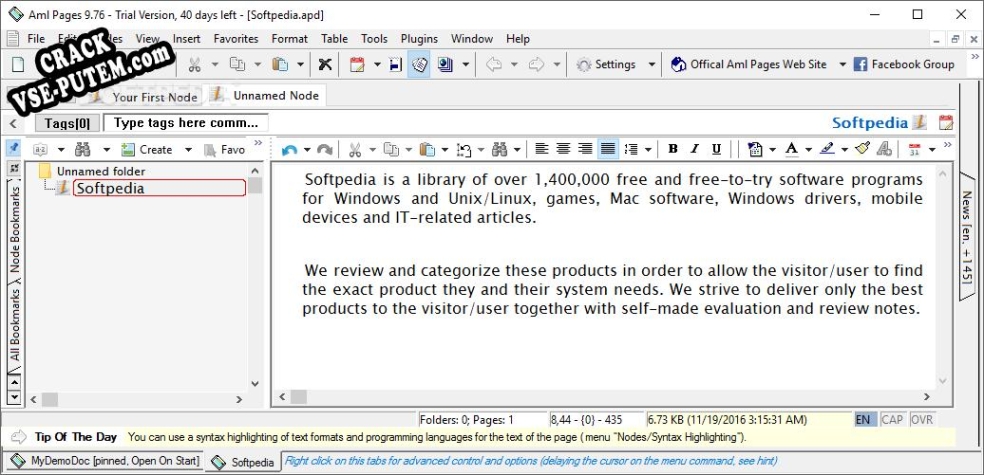Open the File menu
984x475 pixels.
click(x=36, y=39)
